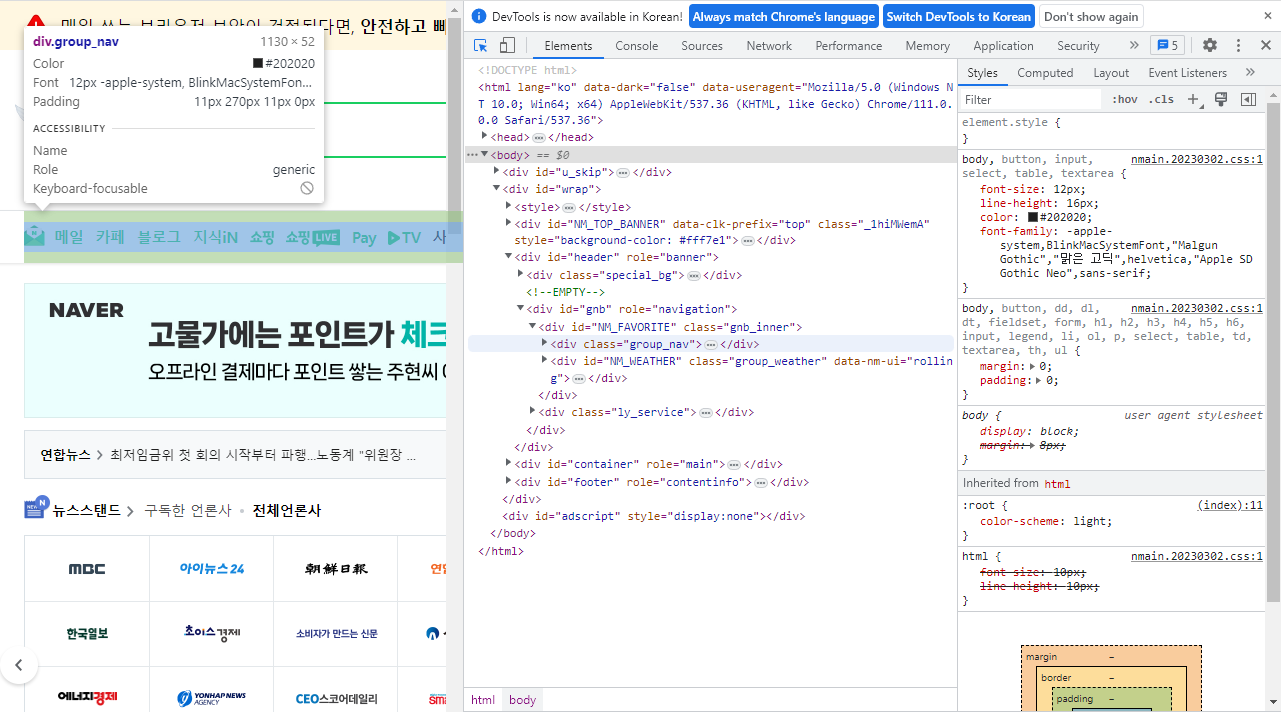Image resolution: width=1281 pixels, height=712 pixels.
Task: Select the html breadcrumb at bottom
Action: coord(483,700)
